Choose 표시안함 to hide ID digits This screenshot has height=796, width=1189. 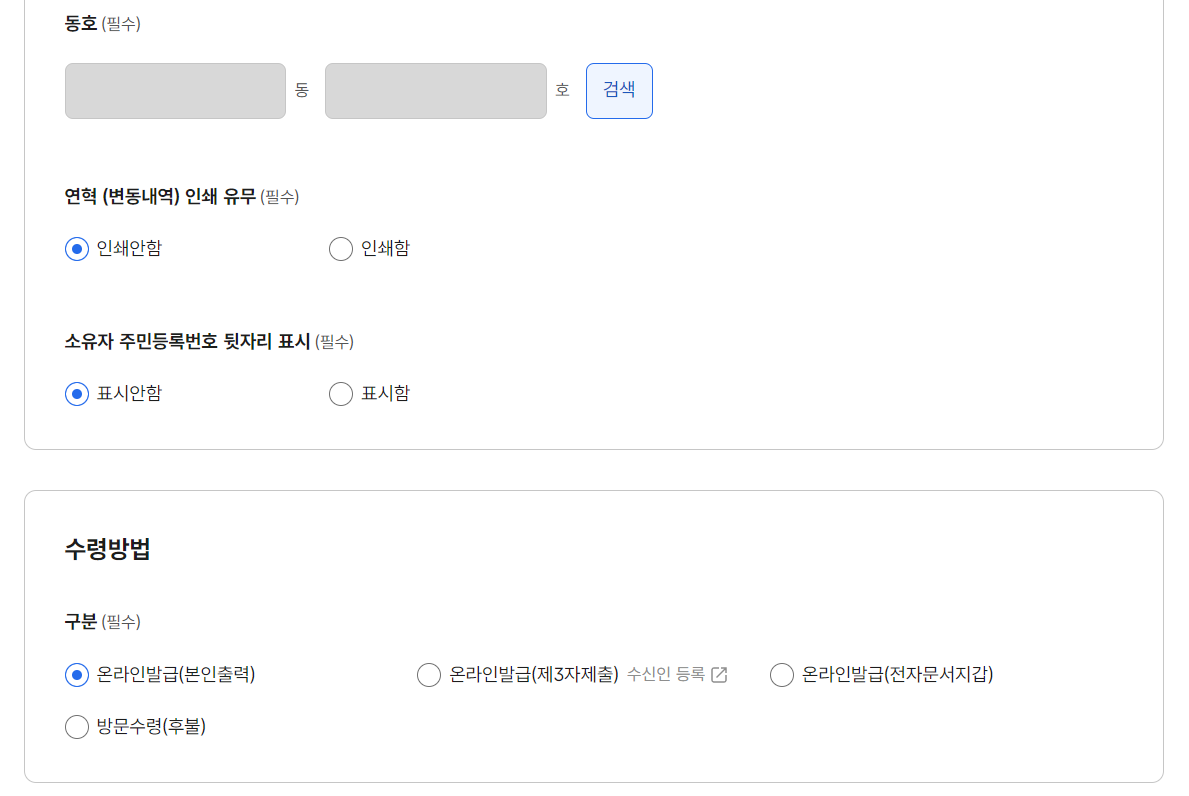point(76,393)
